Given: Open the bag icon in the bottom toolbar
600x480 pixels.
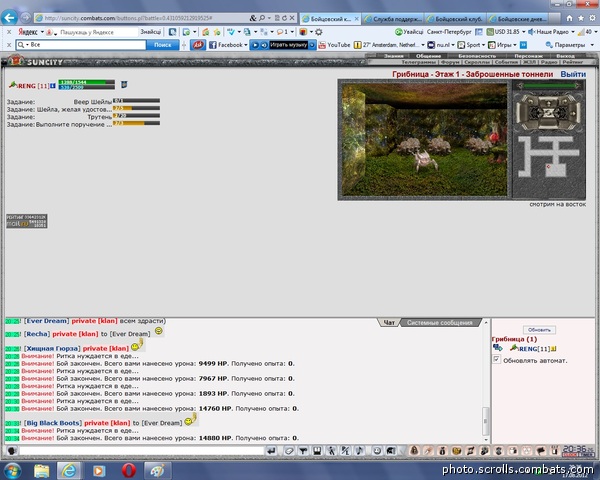Looking at the screenshot, I should click(x=414, y=451).
